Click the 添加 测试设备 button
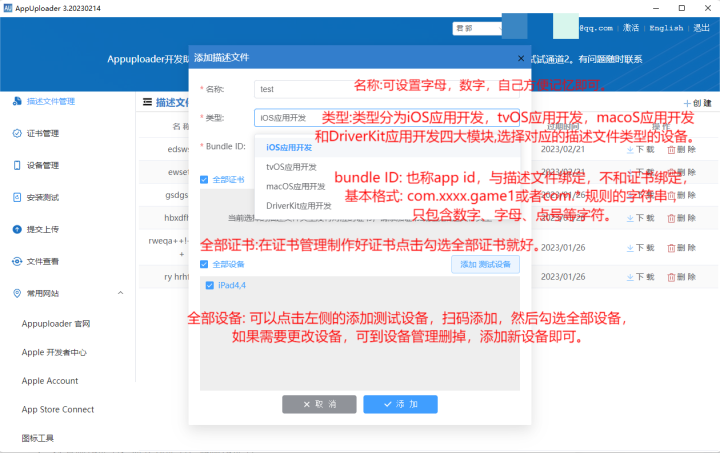Screen dimensions: 720x453 click(x=485, y=264)
